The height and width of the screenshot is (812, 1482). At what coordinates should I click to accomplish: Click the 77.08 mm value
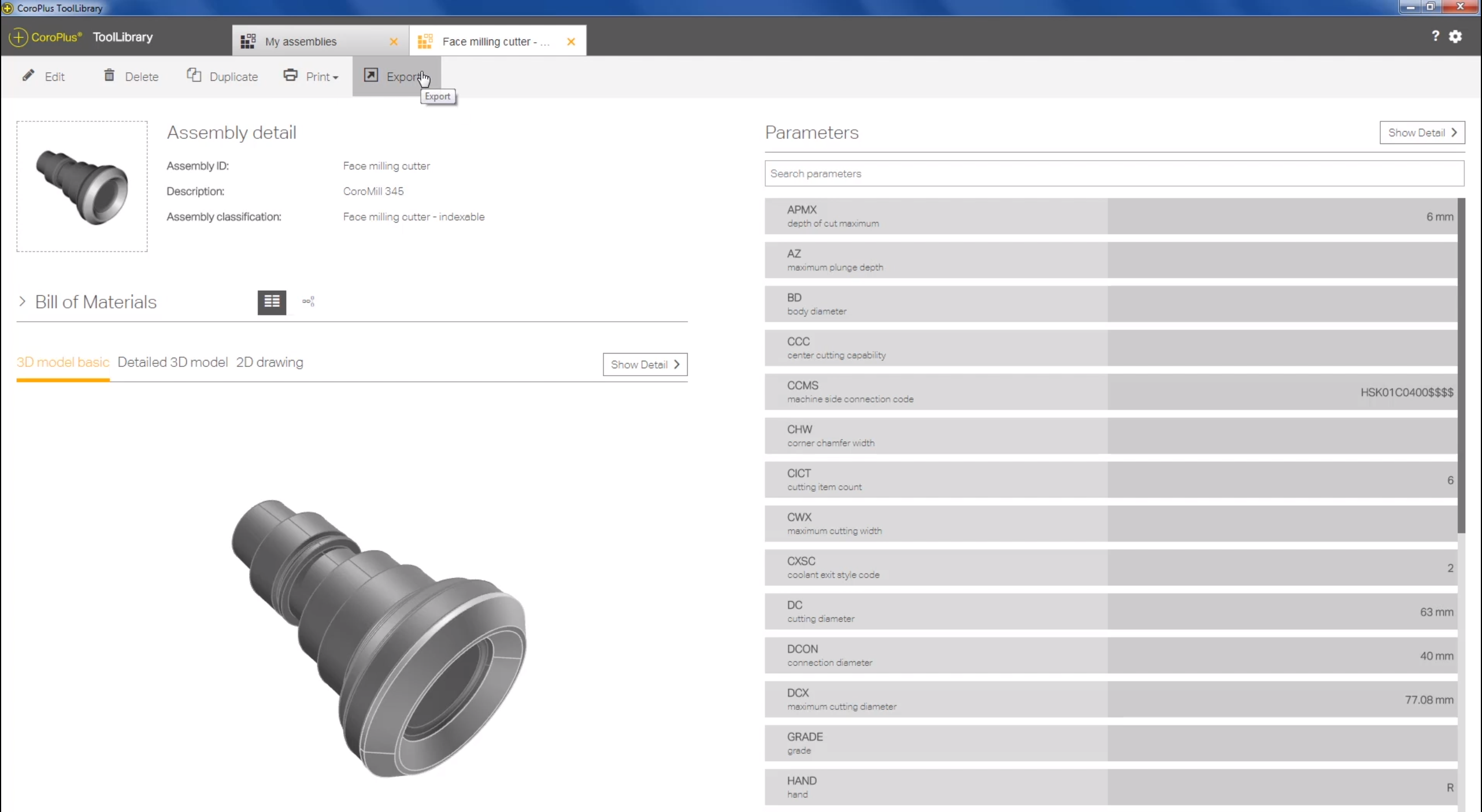[1429, 700]
